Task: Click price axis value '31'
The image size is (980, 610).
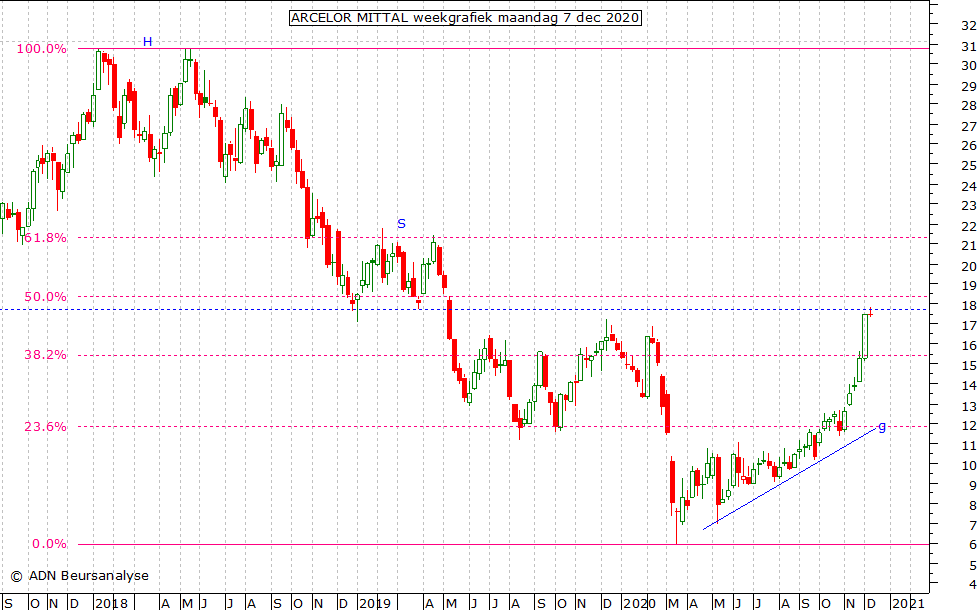Action: click(x=969, y=46)
